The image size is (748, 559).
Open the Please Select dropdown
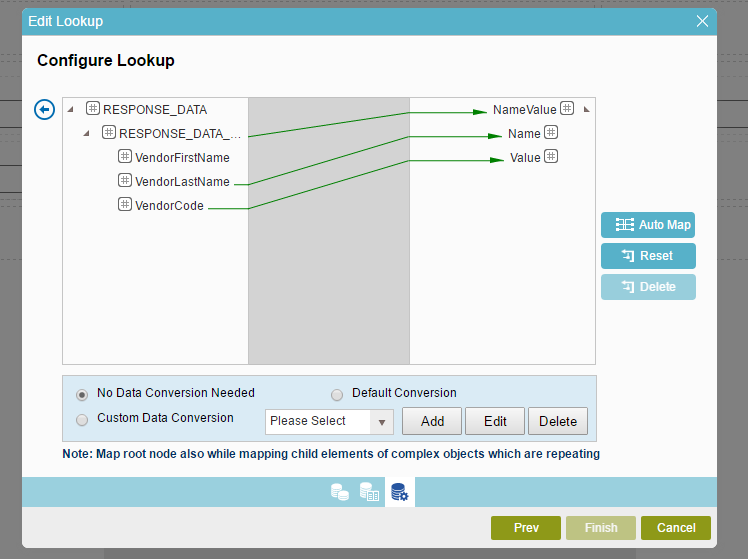tap(329, 421)
